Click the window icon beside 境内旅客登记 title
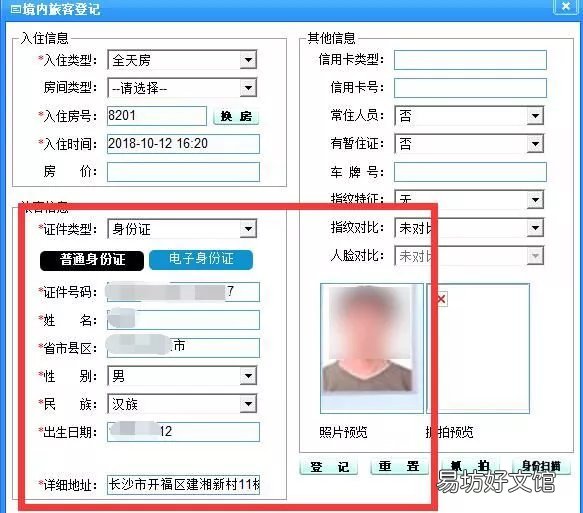583x513 pixels. click(15, 9)
